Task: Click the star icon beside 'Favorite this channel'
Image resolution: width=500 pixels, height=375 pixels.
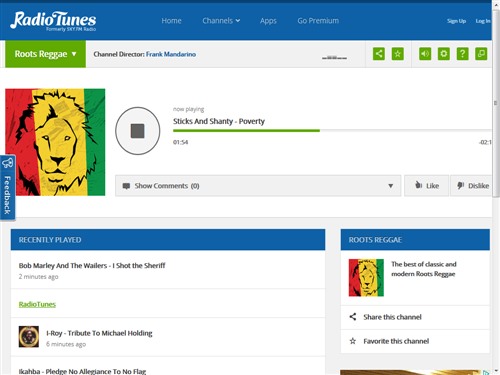Action: tap(353, 341)
